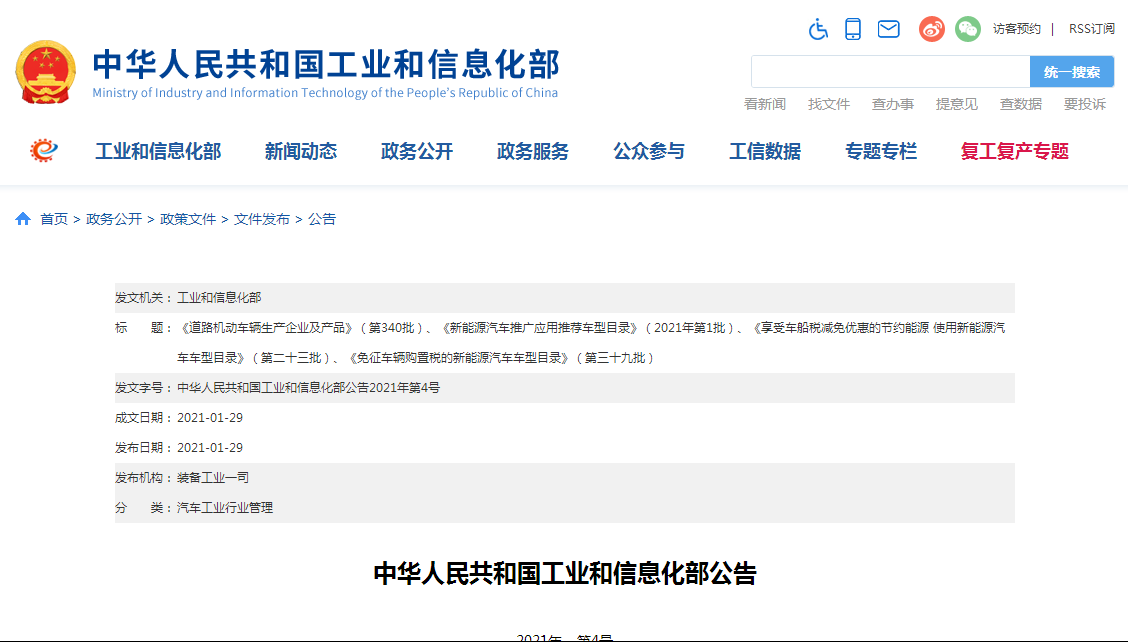Viewport: 1128px width, 642px height.
Task: Click the orange gear logo in navigation bar
Action: pos(44,150)
